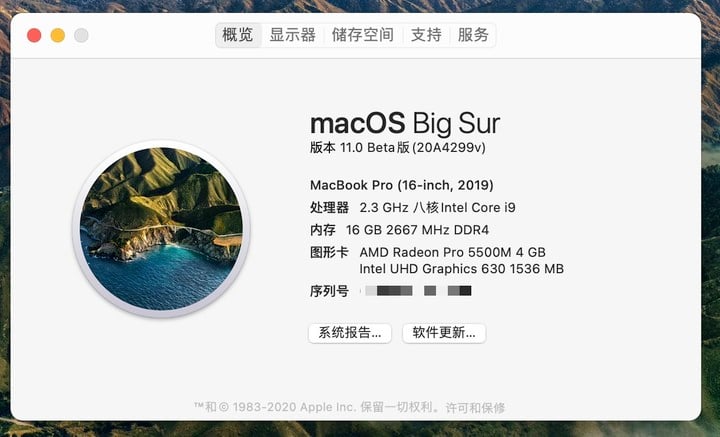The width and height of the screenshot is (720, 437).
Task: Open the 服务 tab
Action: click(x=473, y=35)
